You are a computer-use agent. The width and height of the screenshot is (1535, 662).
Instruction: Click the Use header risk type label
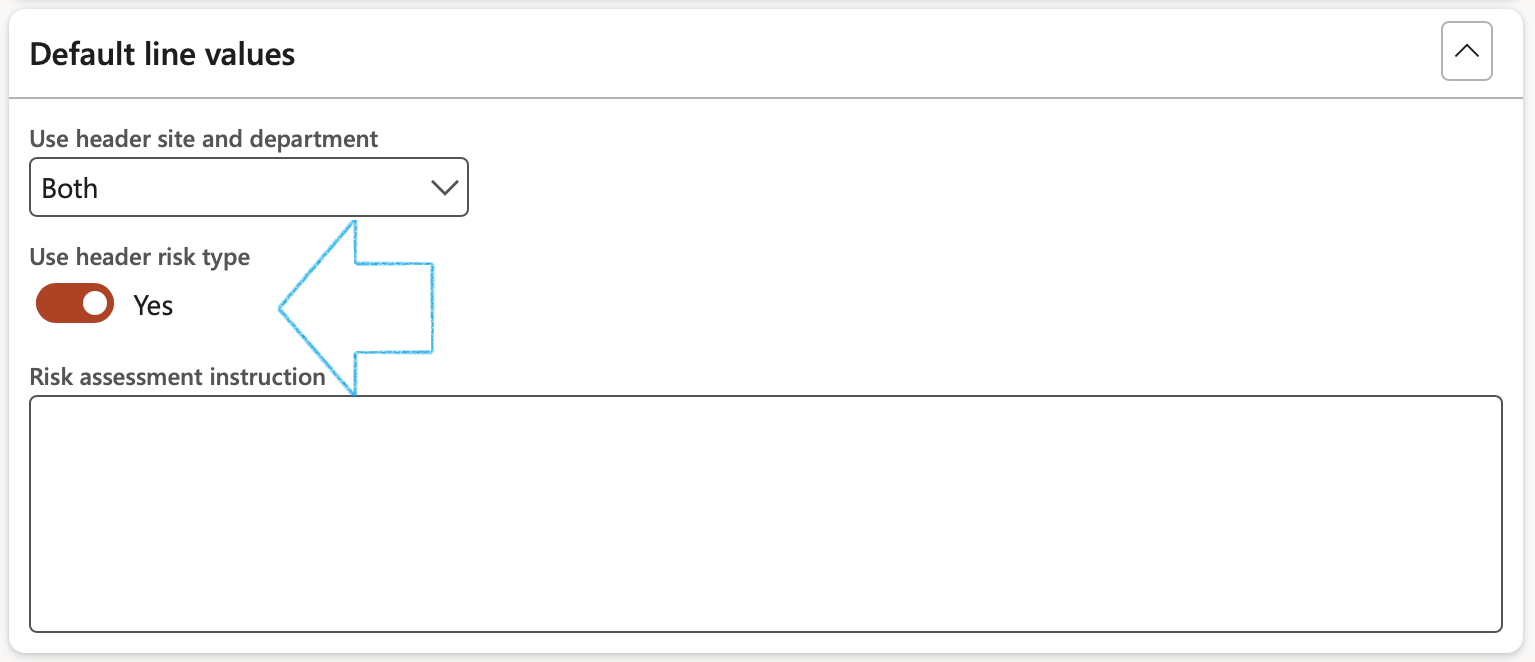point(140,257)
